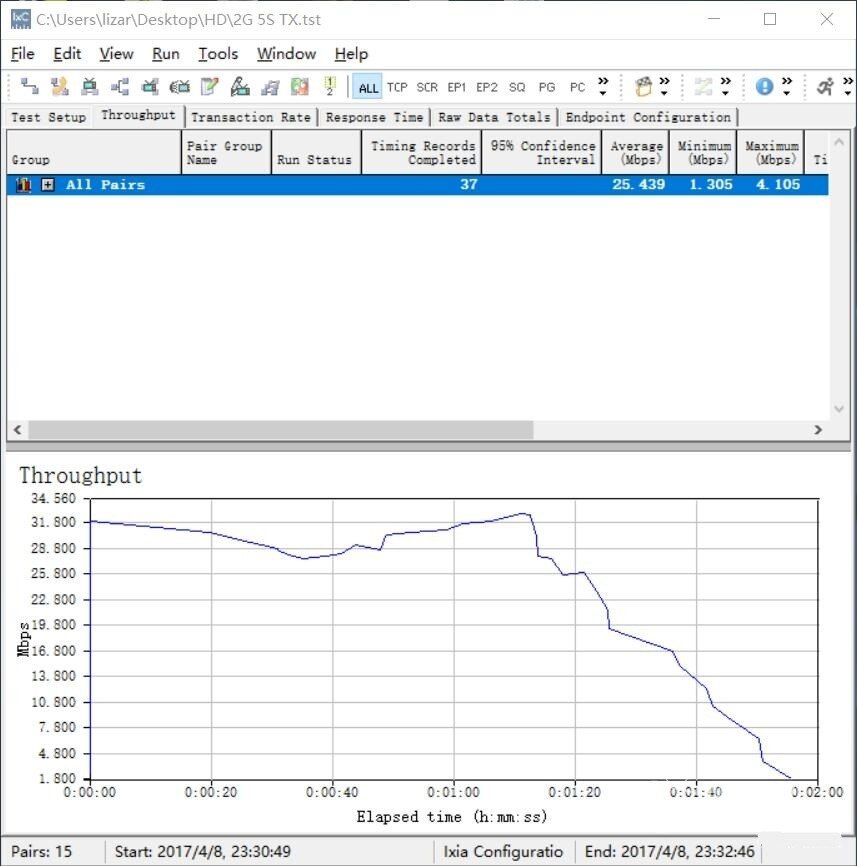Click the SQ toolbar button
Image resolution: width=857 pixels, height=866 pixels.
(517, 87)
